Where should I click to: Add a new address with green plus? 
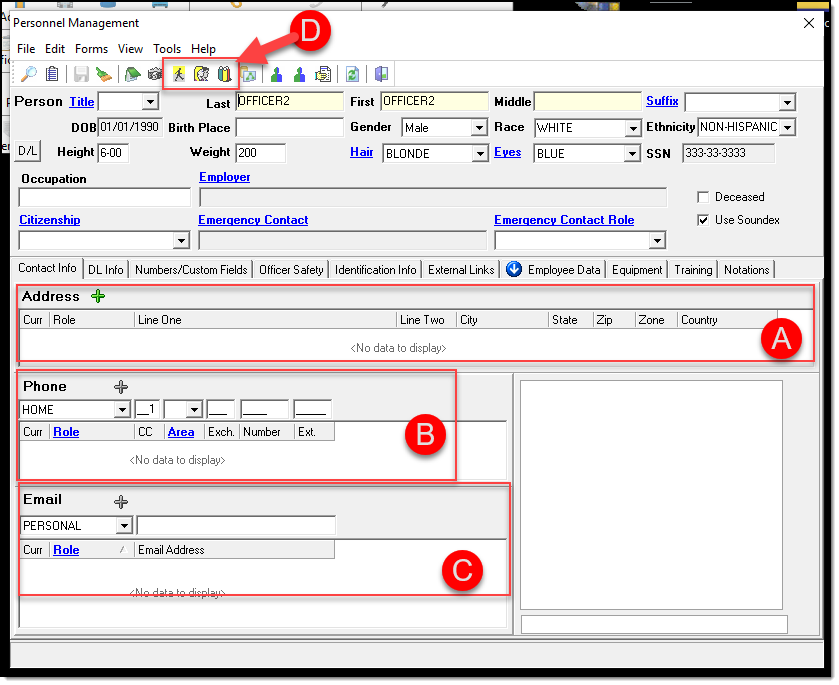tap(98, 296)
